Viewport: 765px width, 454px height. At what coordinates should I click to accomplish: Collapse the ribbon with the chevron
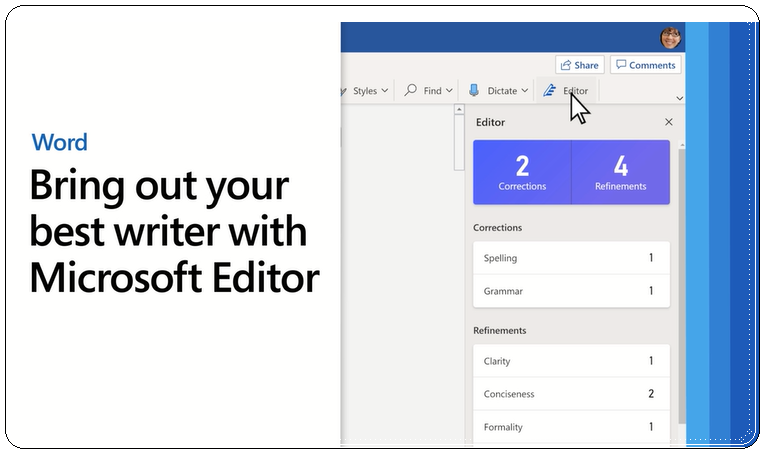click(680, 99)
